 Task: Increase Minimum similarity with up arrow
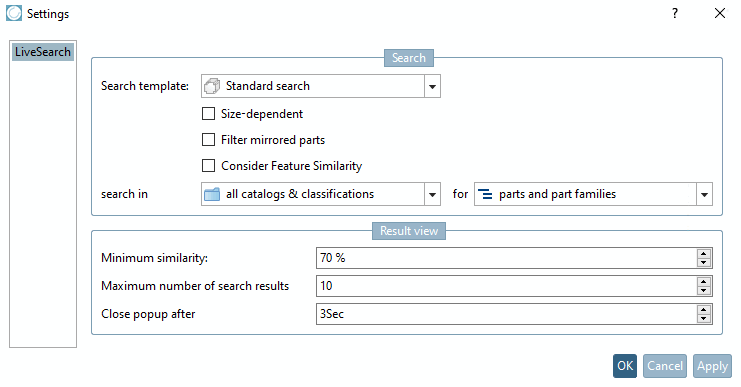704,253
